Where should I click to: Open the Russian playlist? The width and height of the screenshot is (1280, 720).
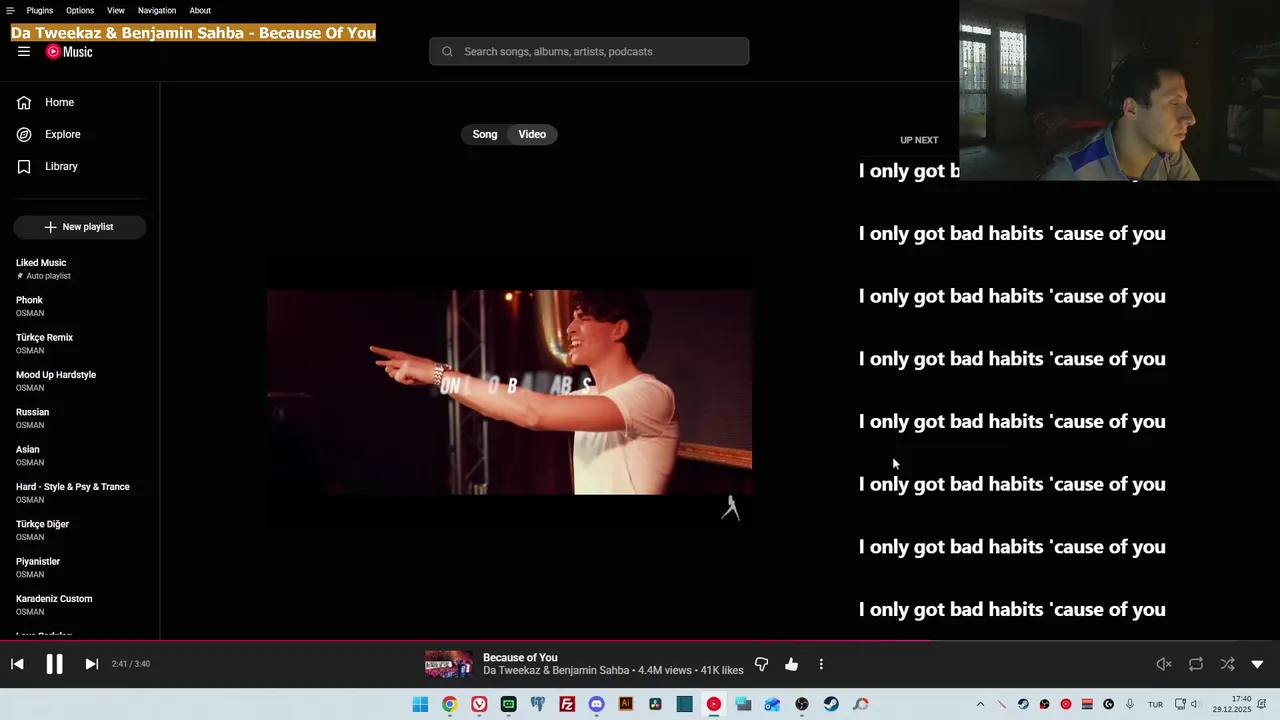80,418
